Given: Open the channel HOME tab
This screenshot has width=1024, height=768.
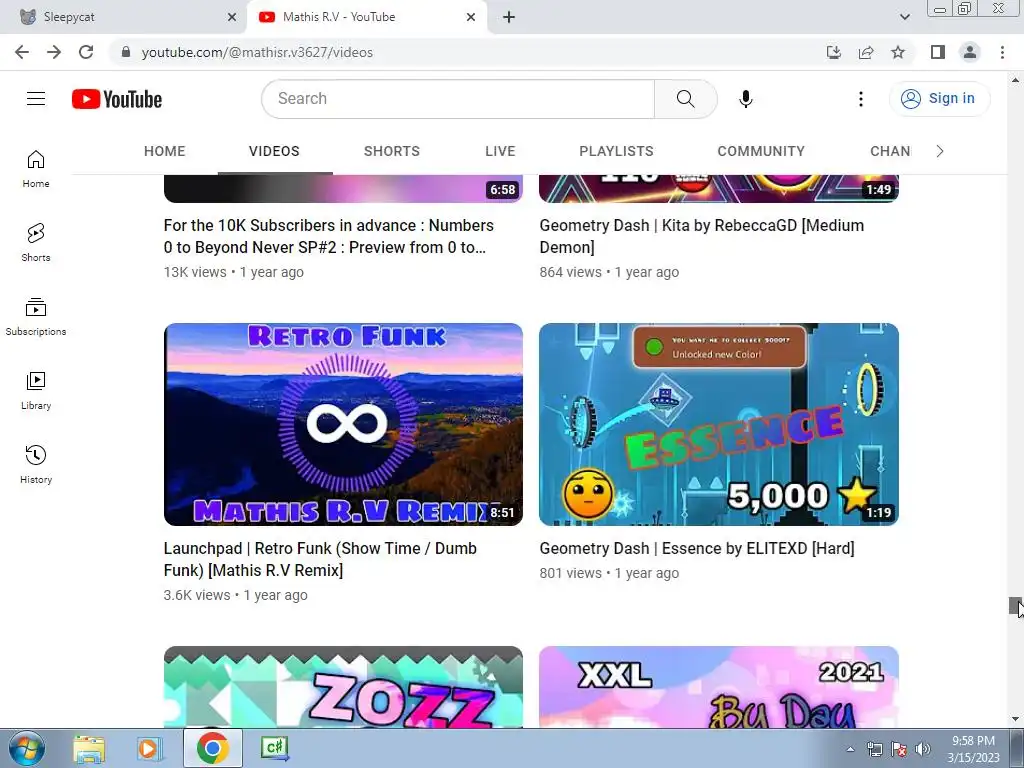Looking at the screenshot, I should tap(165, 152).
